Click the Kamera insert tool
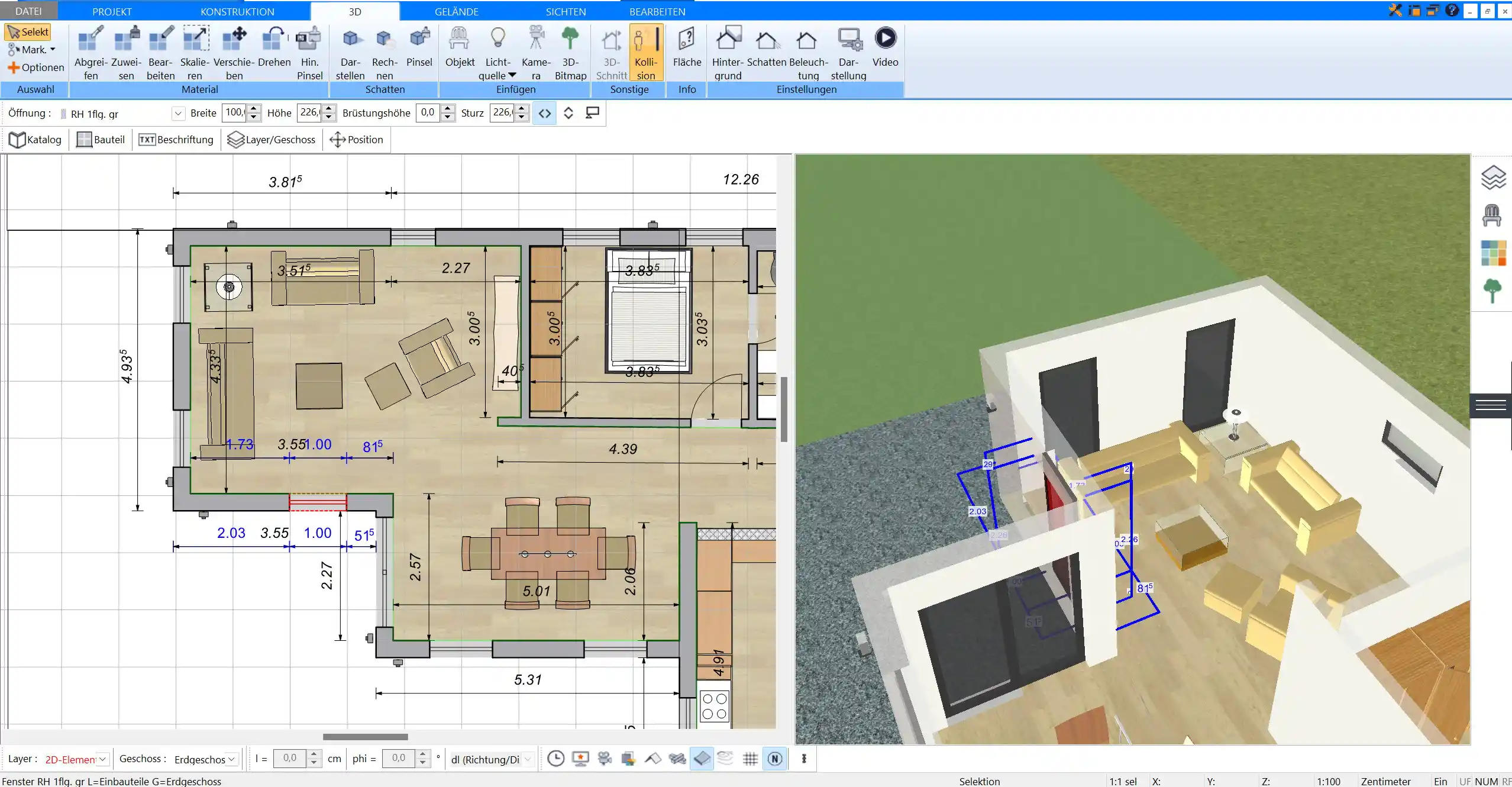This screenshot has width=1512, height=787. click(536, 53)
